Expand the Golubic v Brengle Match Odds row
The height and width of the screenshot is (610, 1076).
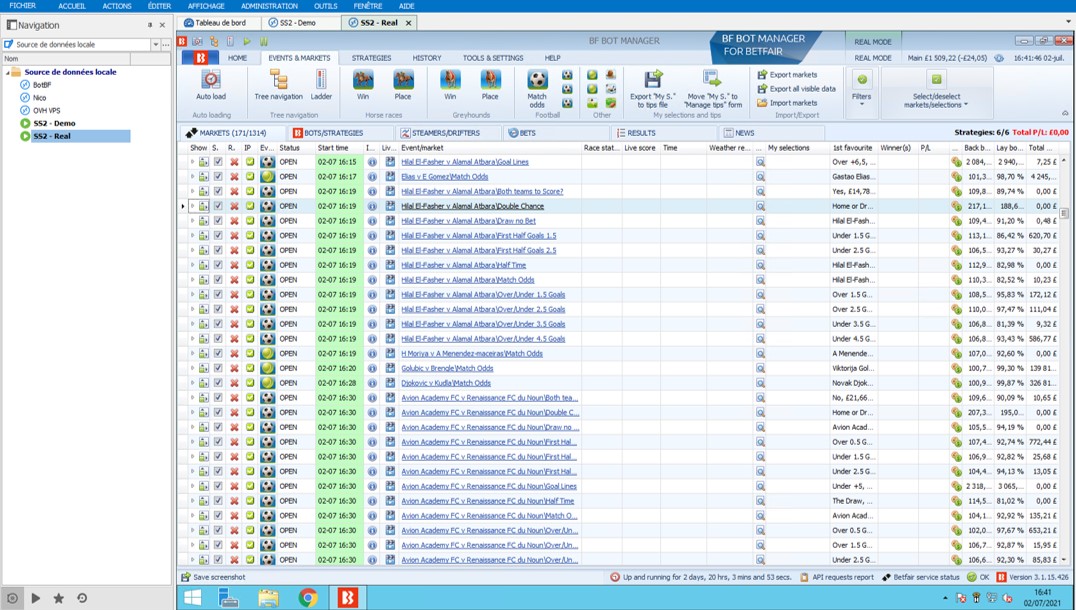(192, 368)
